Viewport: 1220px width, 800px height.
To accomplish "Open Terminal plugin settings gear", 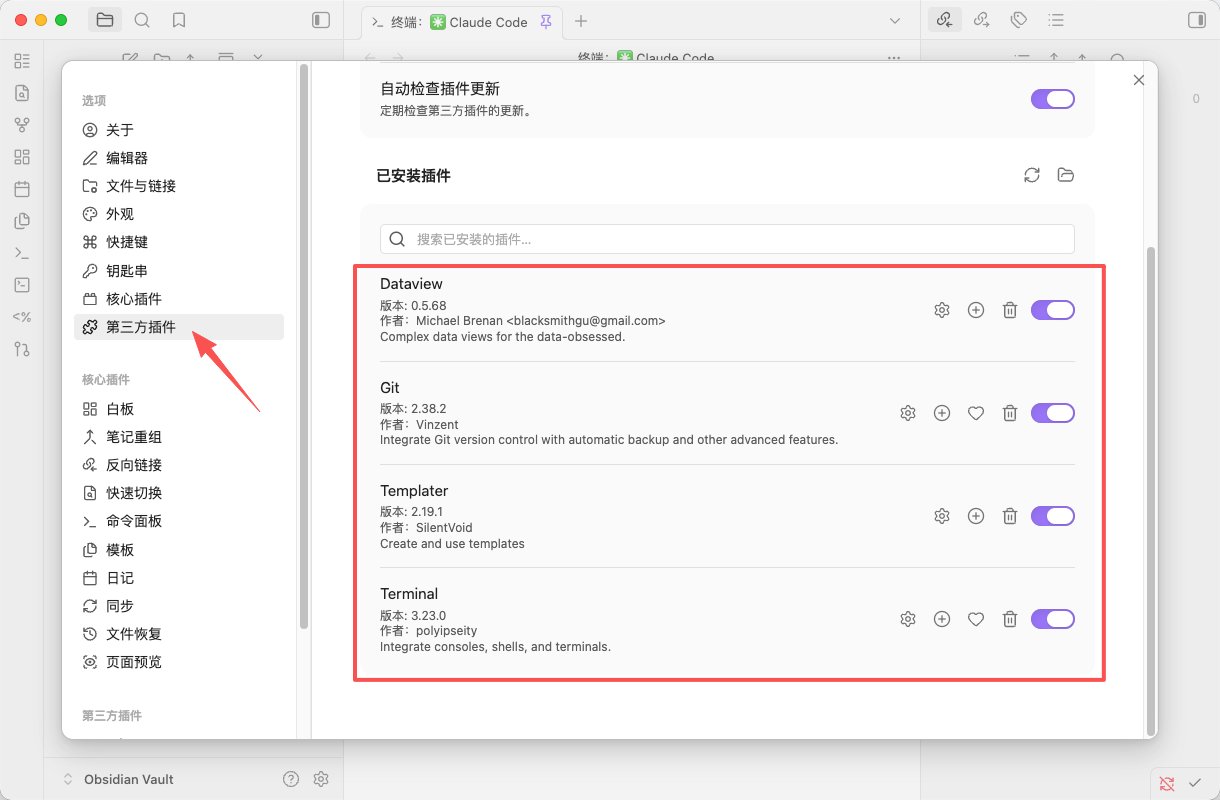I will point(908,619).
